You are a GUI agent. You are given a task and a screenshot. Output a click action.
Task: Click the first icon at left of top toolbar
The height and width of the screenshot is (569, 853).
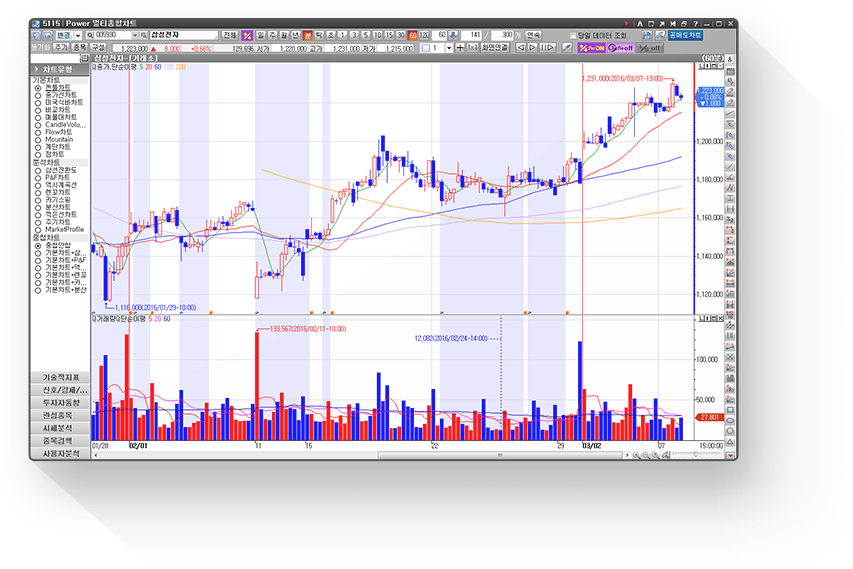(x=36, y=35)
